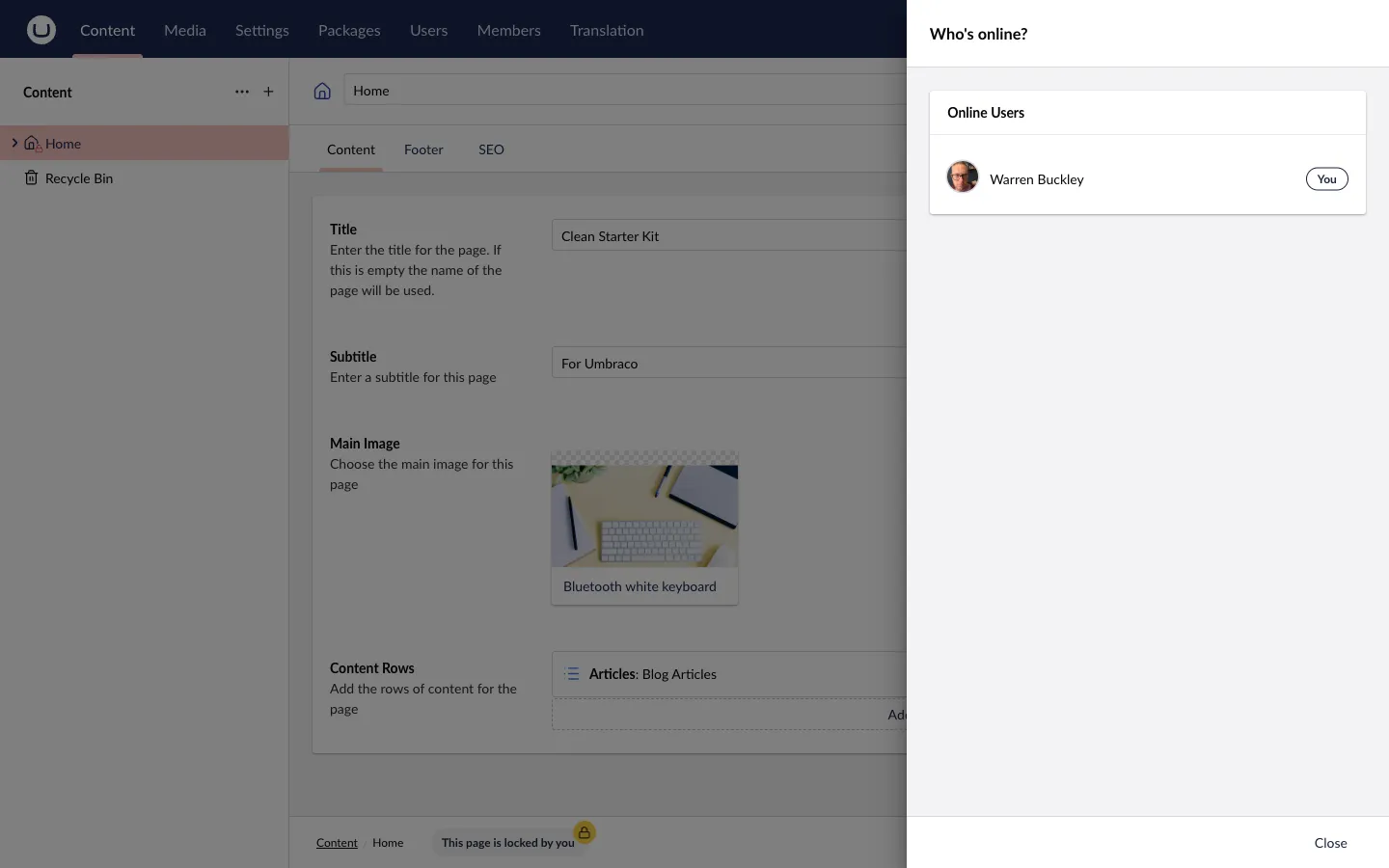Click the Umbraco logo icon
The height and width of the screenshot is (868, 1389).
point(41,29)
